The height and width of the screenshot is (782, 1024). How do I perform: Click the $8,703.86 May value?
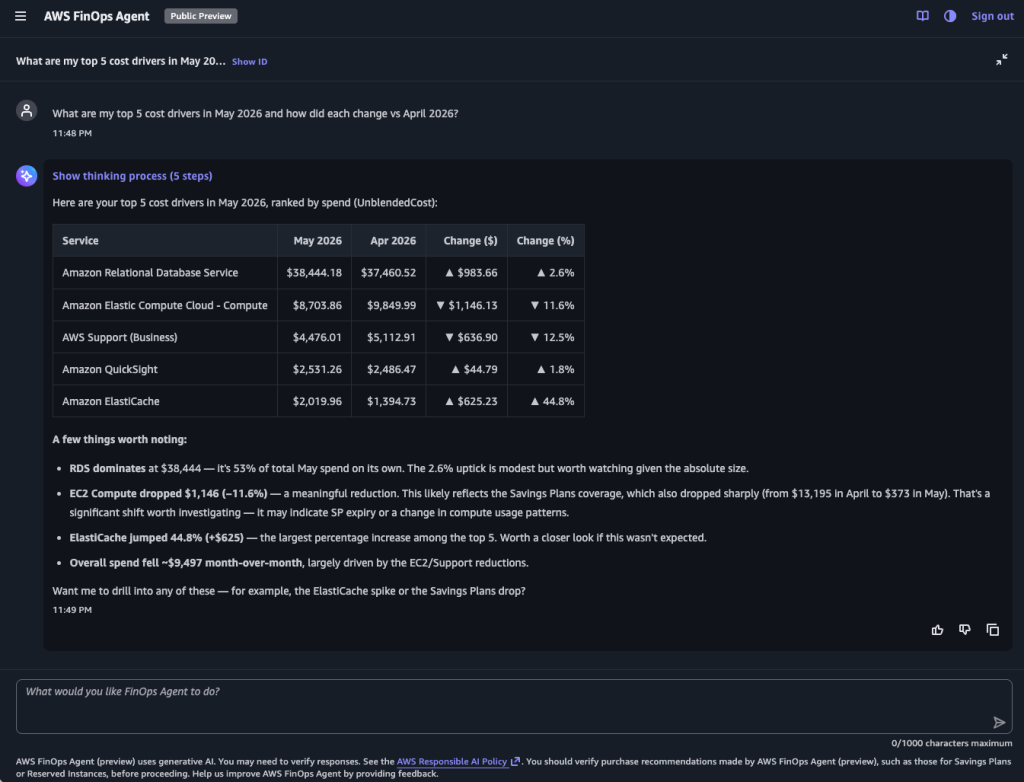pos(317,305)
